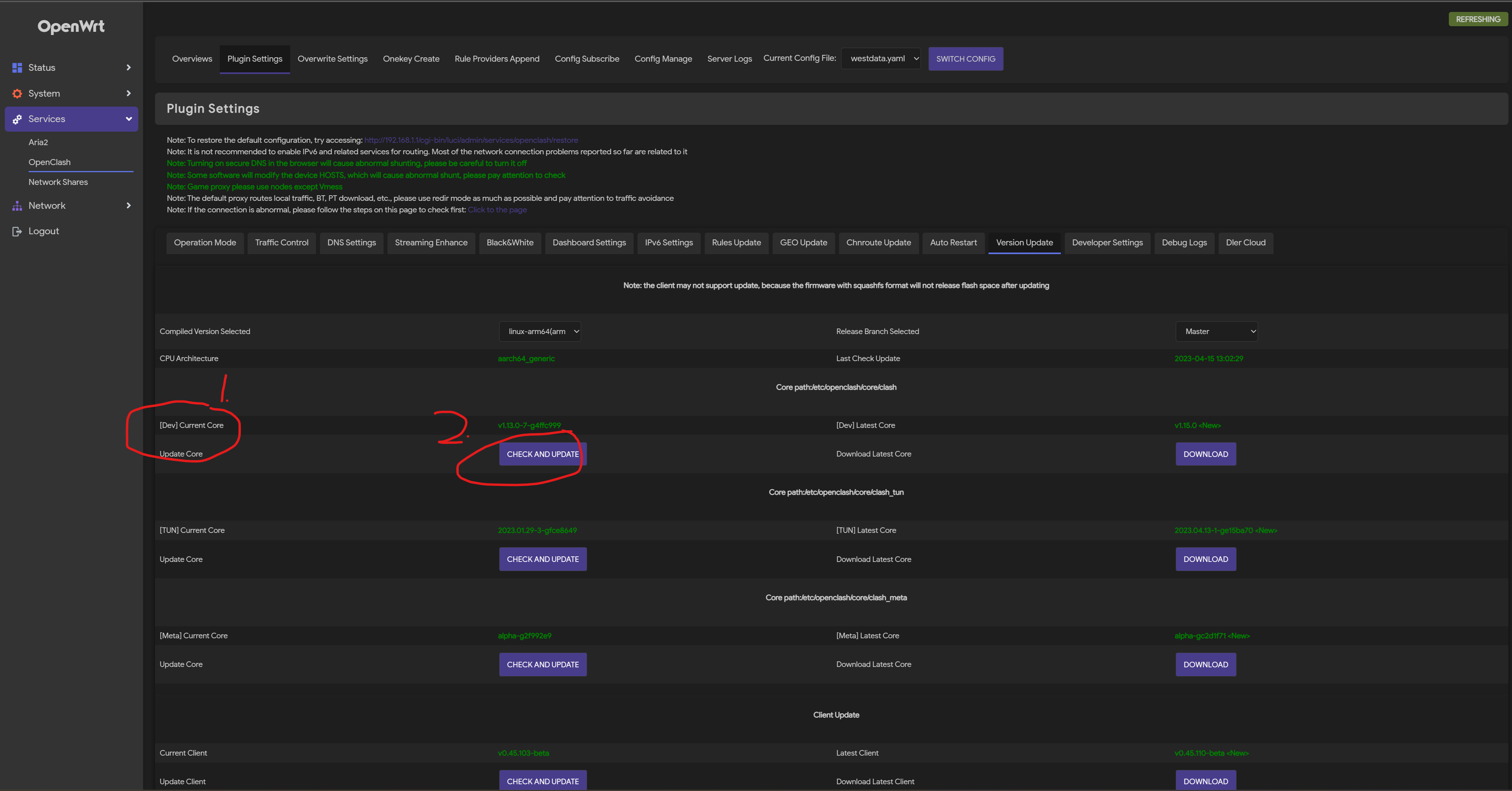The height and width of the screenshot is (791, 1512).
Task: Click Meta current core value alpha-g2f992e9
Action: point(525,636)
